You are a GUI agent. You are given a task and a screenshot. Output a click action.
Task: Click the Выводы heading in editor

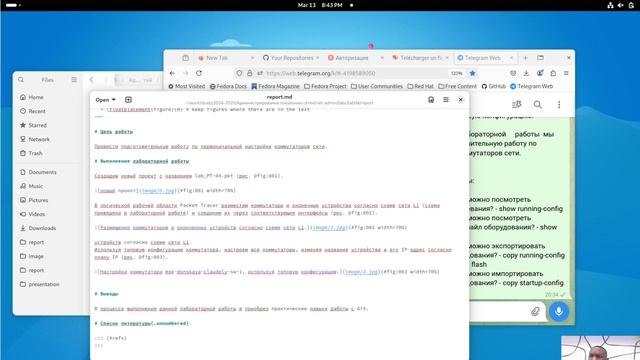pyautogui.click(x=109, y=294)
